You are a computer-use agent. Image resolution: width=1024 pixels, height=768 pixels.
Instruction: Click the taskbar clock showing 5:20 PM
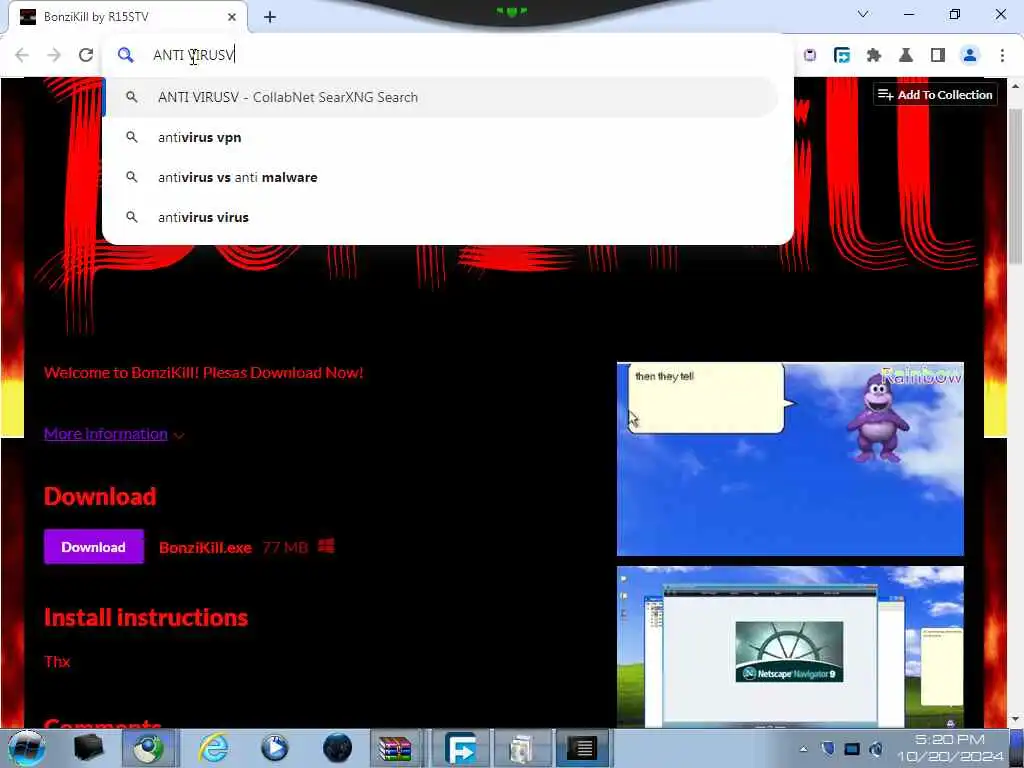pos(950,748)
